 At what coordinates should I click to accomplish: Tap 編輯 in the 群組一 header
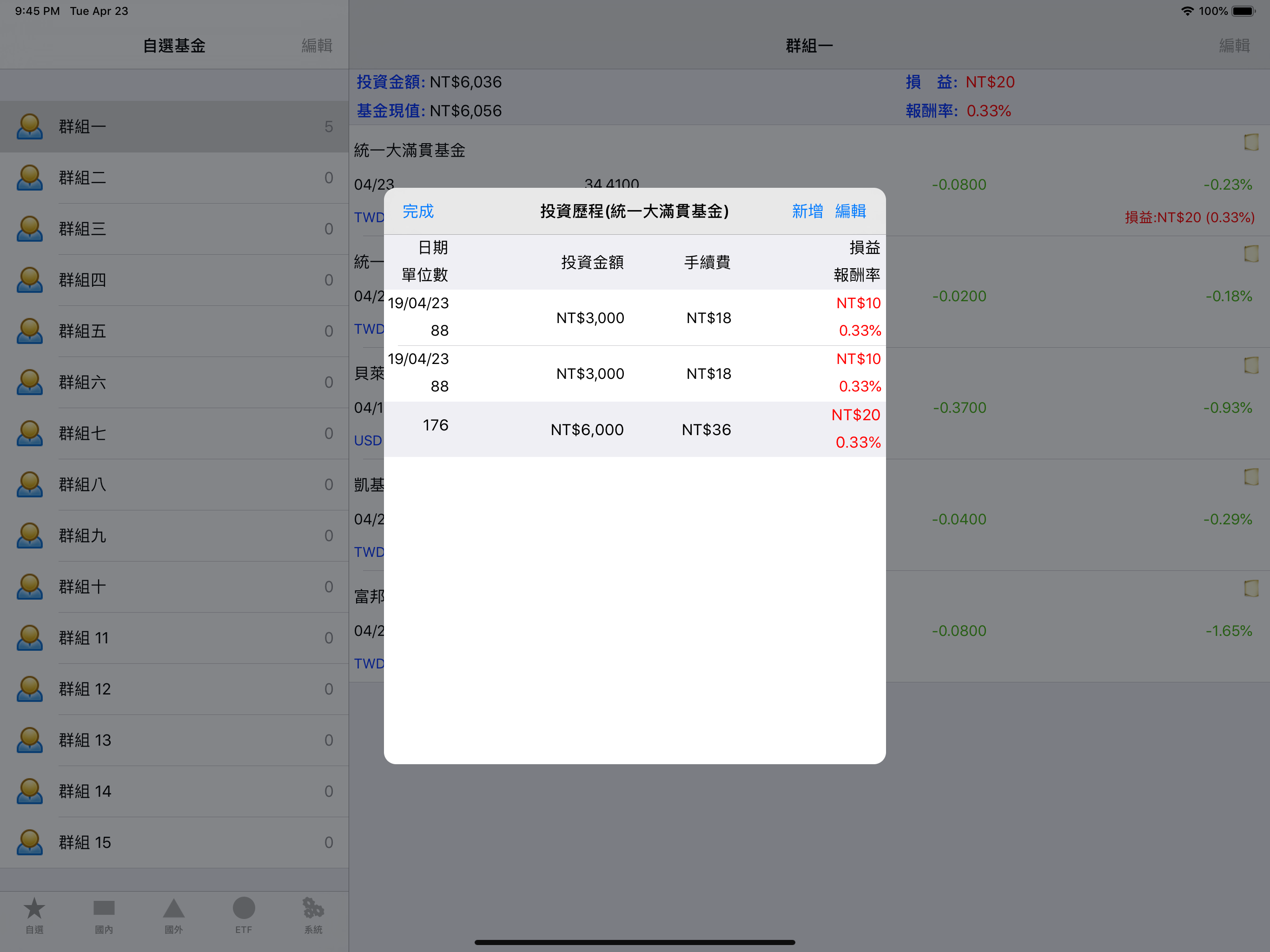pos(1234,46)
